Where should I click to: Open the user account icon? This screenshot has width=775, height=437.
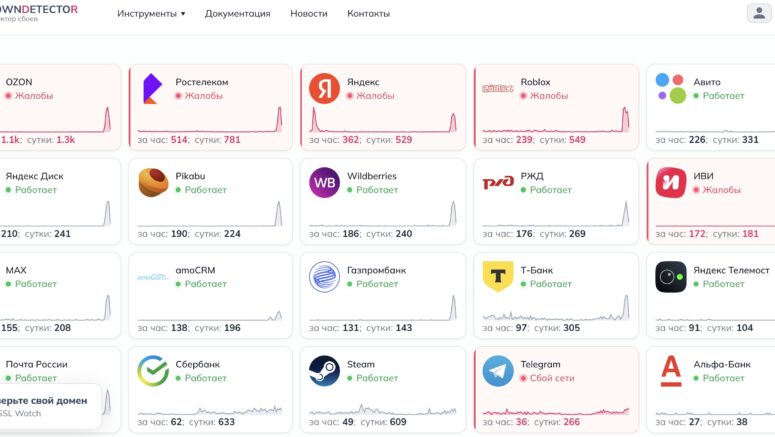(x=759, y=13)
